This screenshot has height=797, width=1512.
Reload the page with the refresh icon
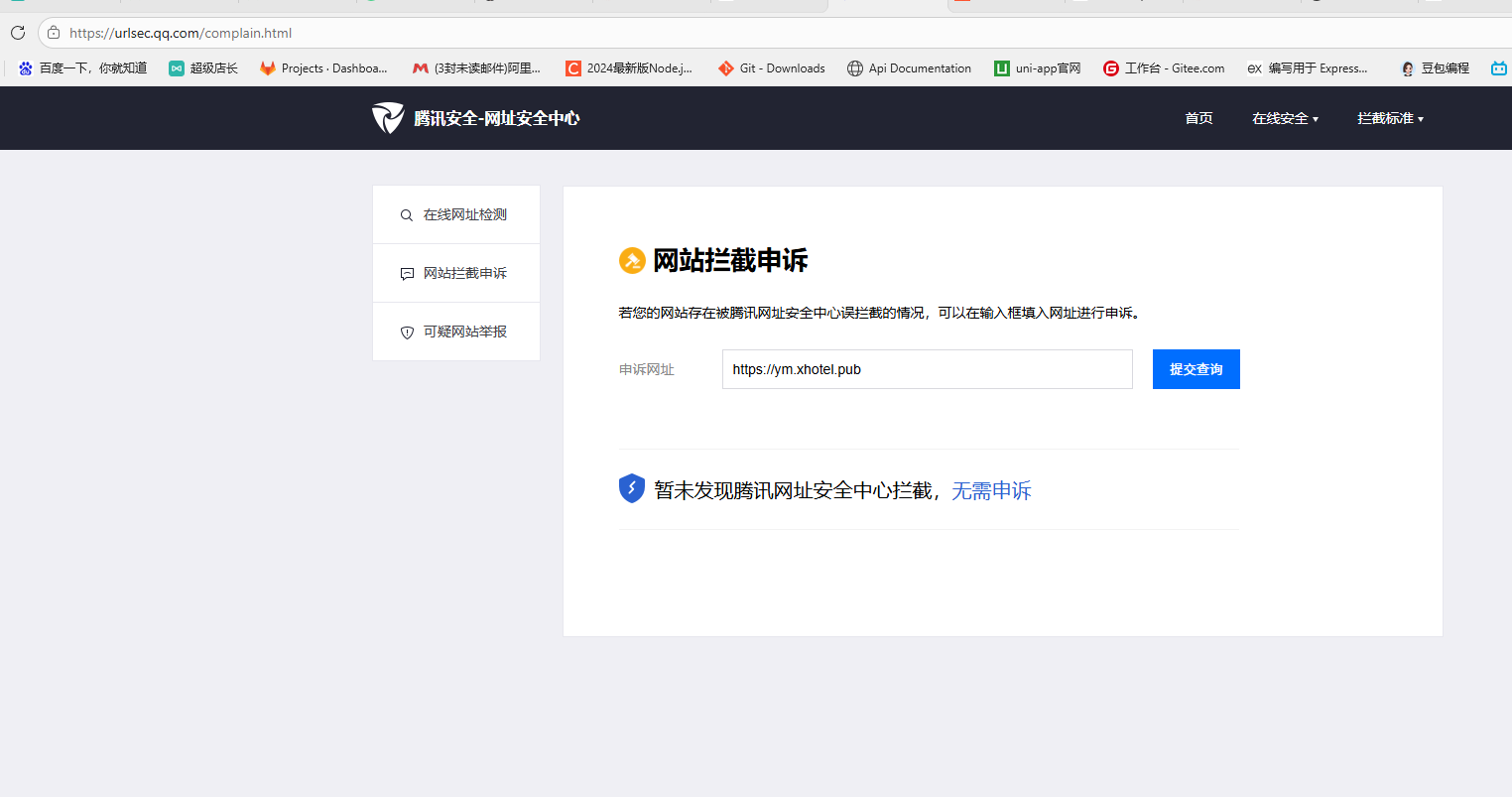point(17,33)
